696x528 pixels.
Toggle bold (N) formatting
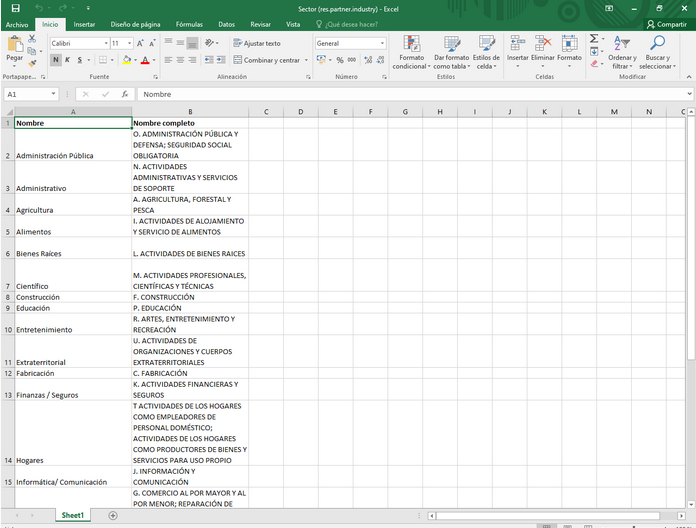(x=55, y=60)
